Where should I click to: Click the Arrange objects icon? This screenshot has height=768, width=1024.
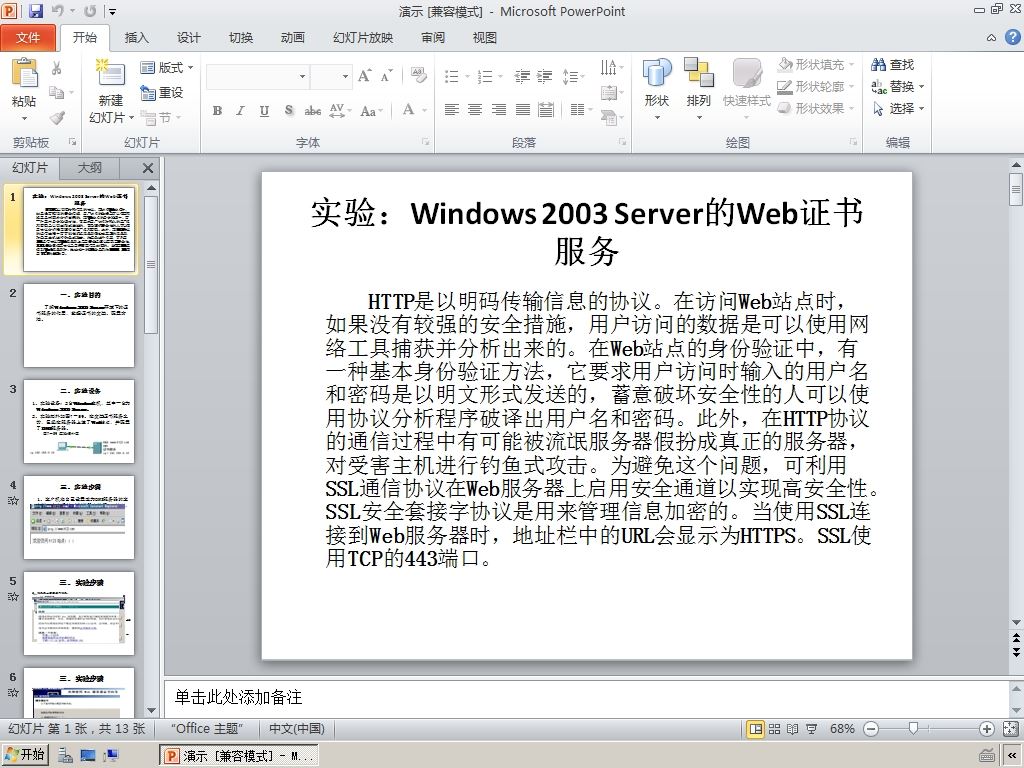[x=698, y=73]
